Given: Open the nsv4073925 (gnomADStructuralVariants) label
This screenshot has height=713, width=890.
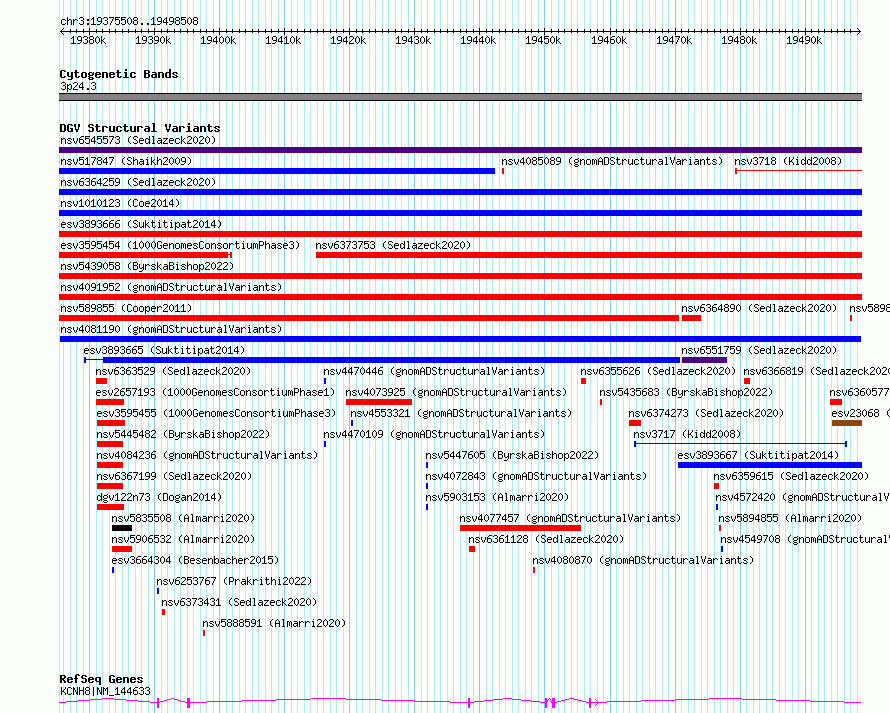Looking at the screenshot, I should [456, 392].
